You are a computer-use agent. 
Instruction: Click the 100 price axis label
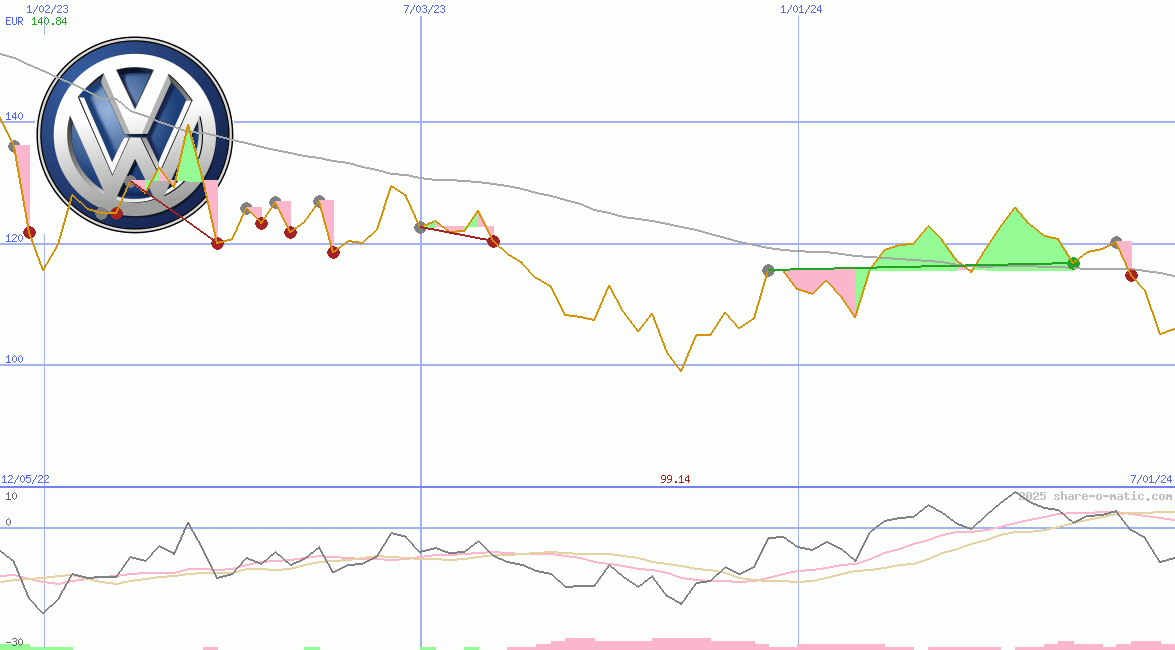(14, 359)
